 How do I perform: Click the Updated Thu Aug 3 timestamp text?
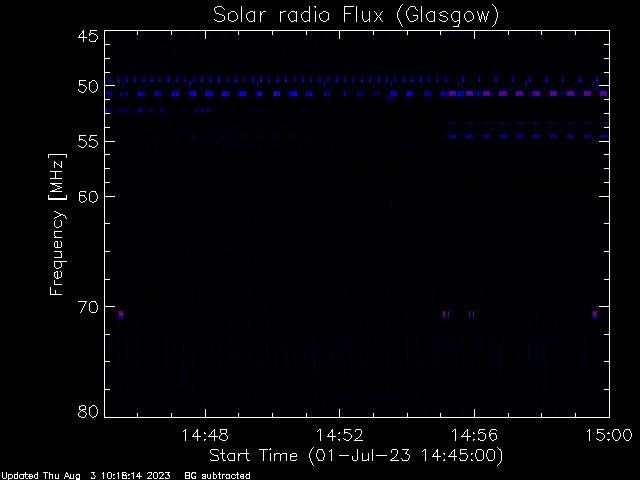[x=86, y=476]
